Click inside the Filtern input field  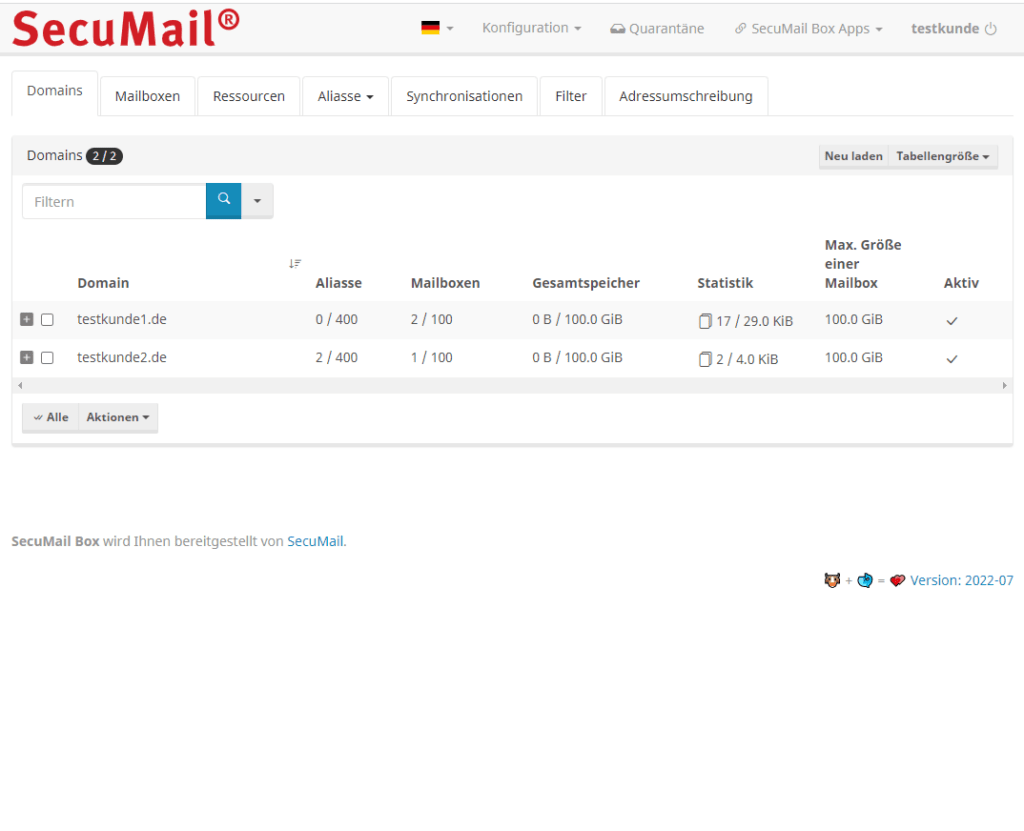pyautogui.click(x=110, y=201)
